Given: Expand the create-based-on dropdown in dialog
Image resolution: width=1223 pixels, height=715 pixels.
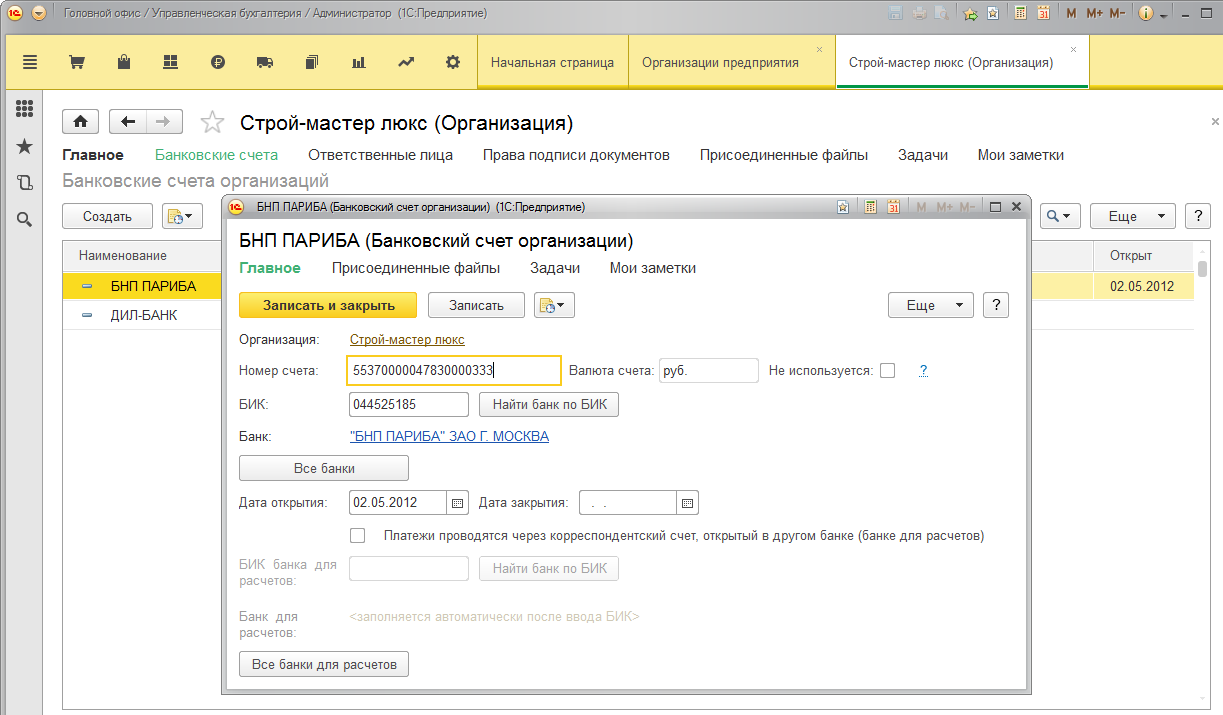Looking at the screenshot, I should pos(555,306).
